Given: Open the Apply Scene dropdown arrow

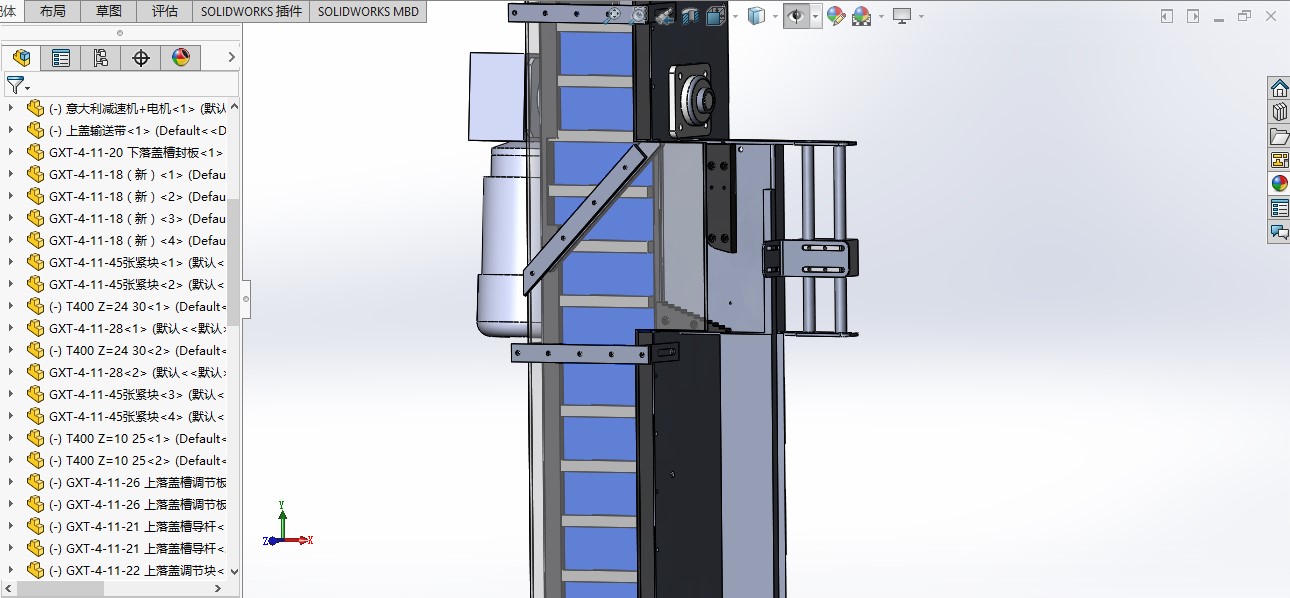Looking at the screenshot, I should [880, 16].
